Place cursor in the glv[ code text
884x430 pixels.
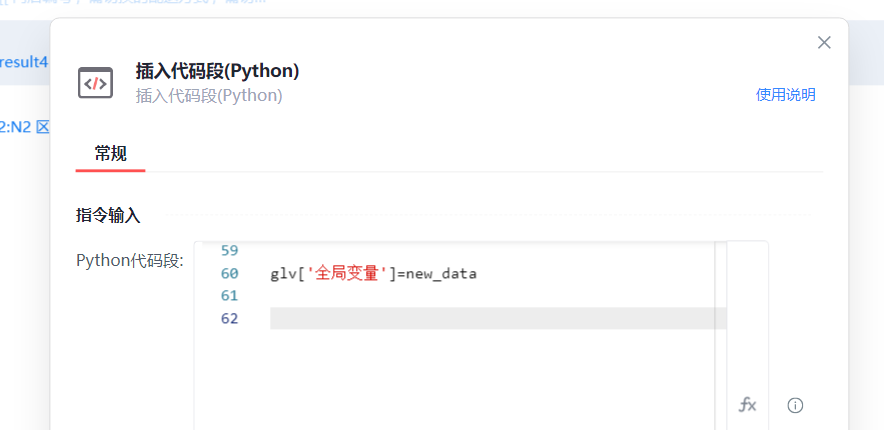tap(284, 273)
